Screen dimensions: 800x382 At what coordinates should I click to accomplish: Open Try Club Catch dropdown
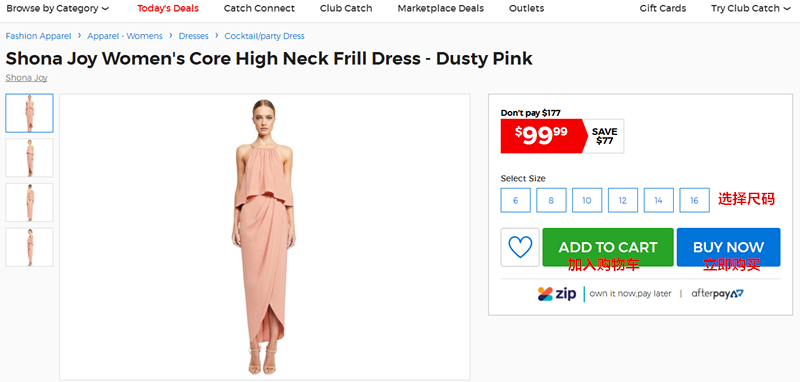coord(751,8)
